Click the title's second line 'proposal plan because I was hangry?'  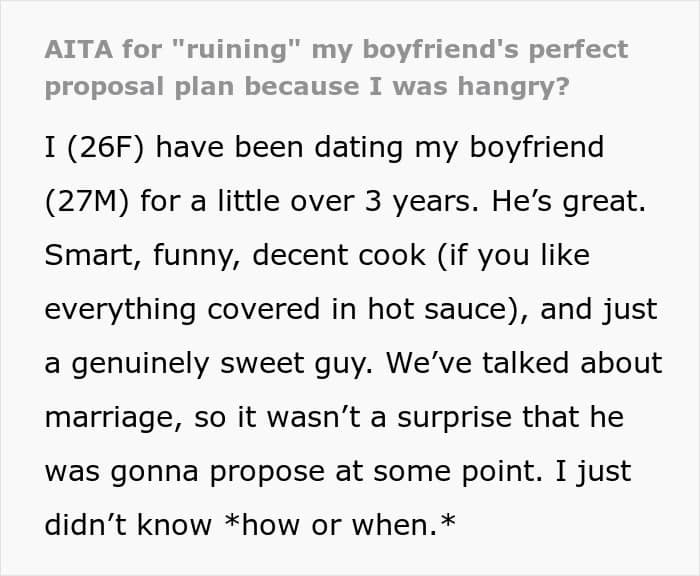coord(307,86)
